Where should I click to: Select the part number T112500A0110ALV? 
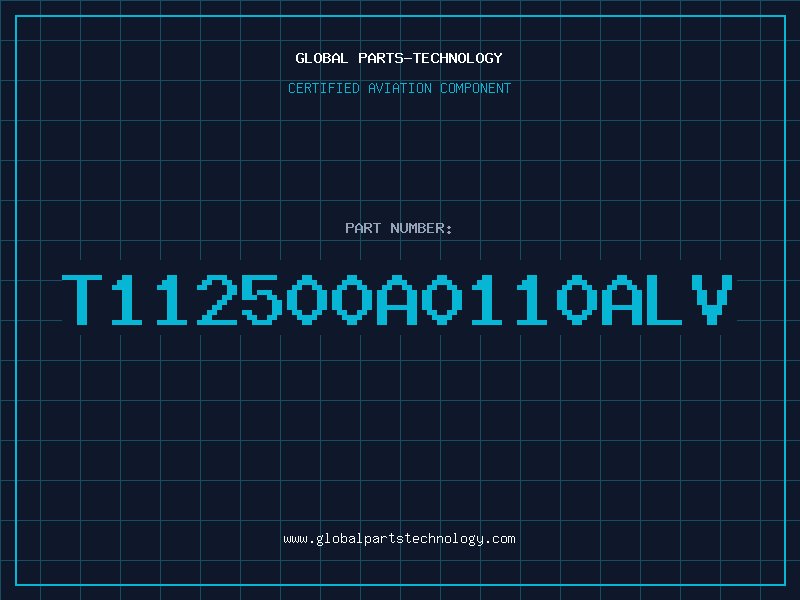coord(397,299)
